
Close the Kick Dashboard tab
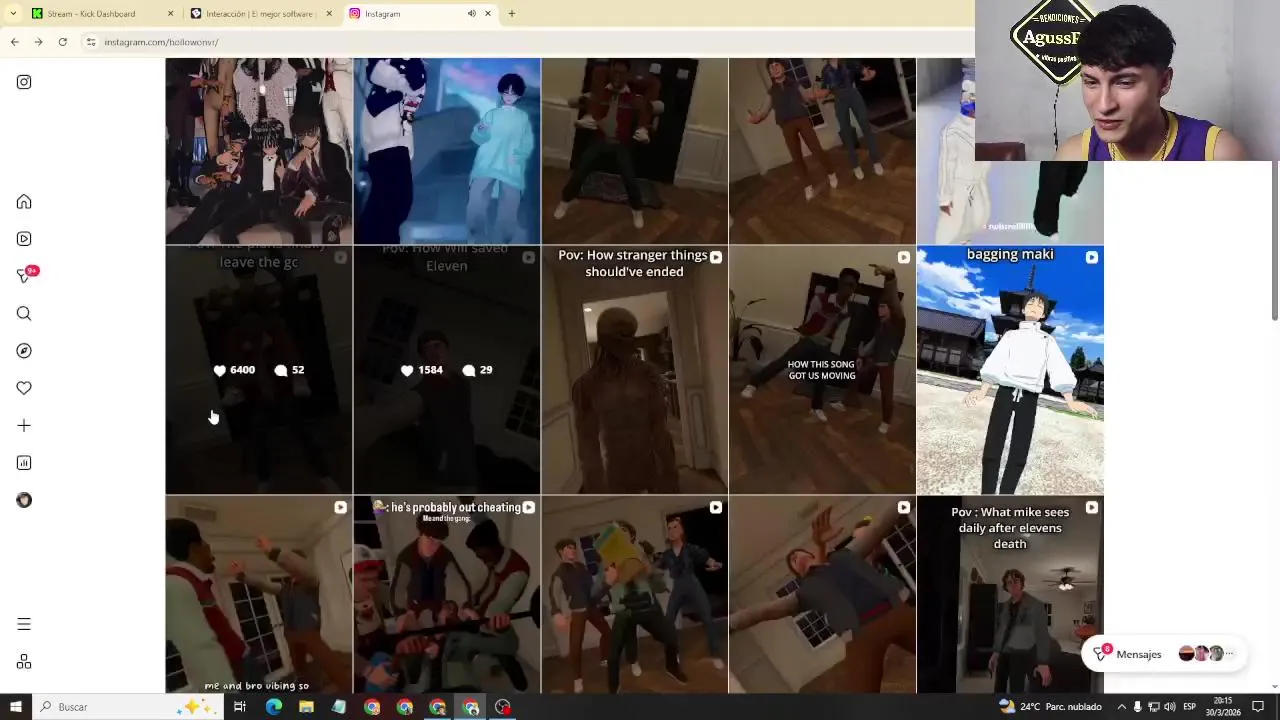(170, 14)
